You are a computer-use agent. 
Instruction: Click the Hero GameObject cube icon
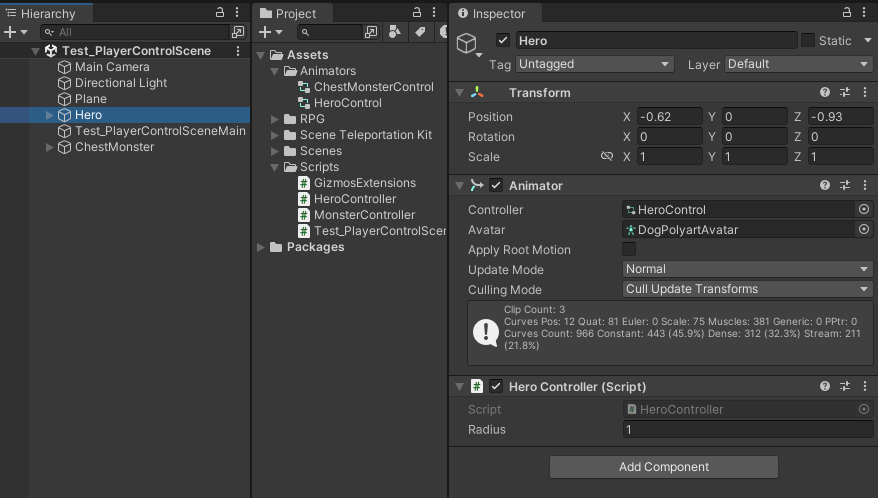click(x=466, y=43)
